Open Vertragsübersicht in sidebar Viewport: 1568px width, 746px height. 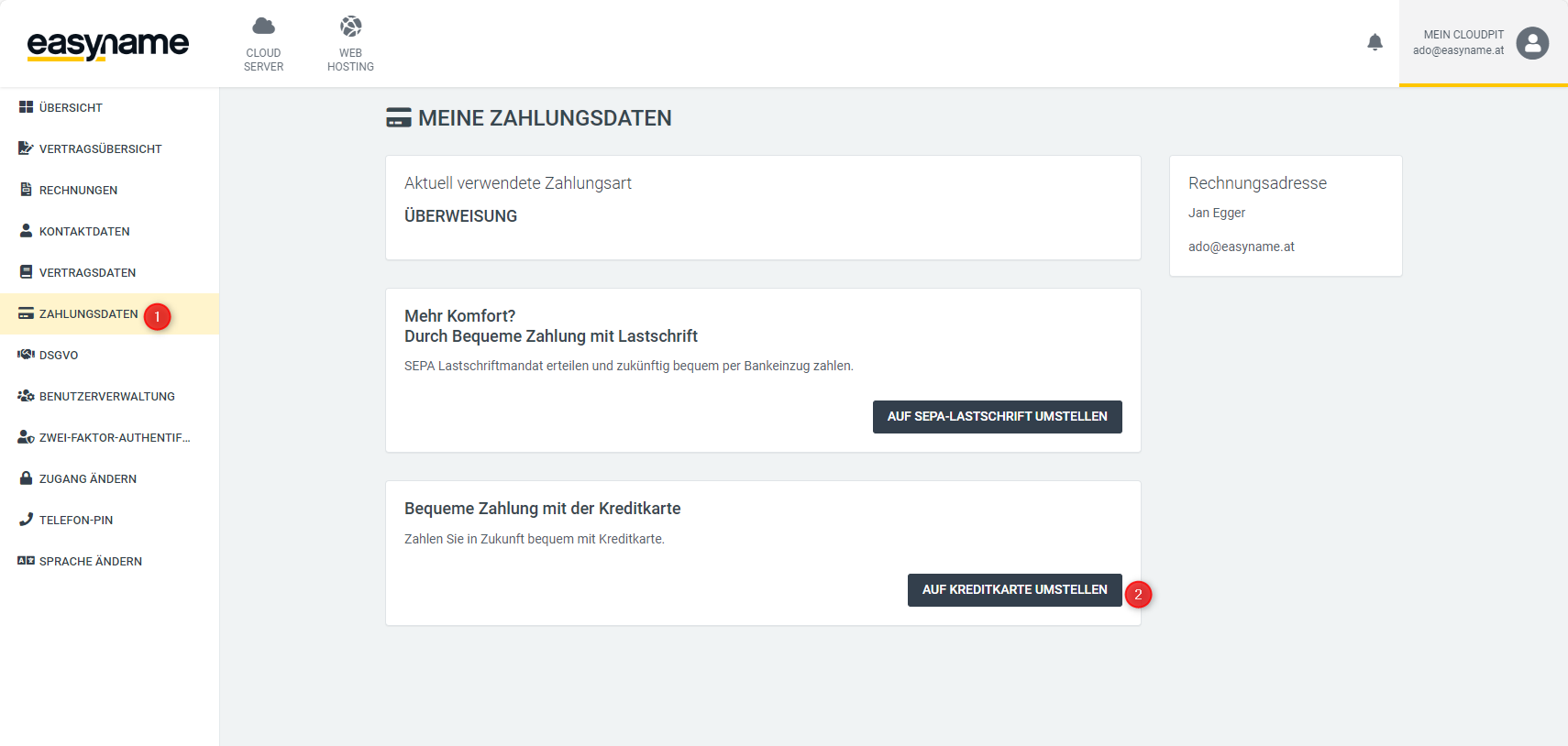pos(100,148)
